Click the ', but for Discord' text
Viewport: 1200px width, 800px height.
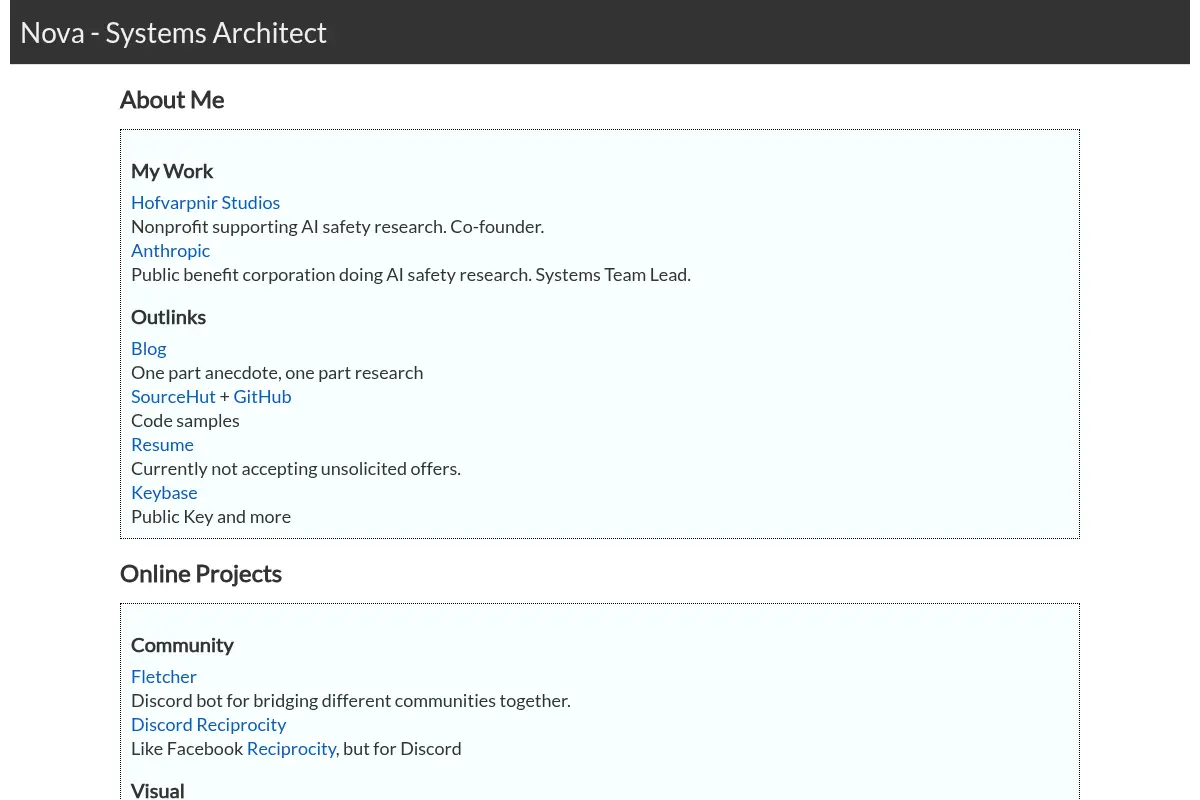(399, 748)
